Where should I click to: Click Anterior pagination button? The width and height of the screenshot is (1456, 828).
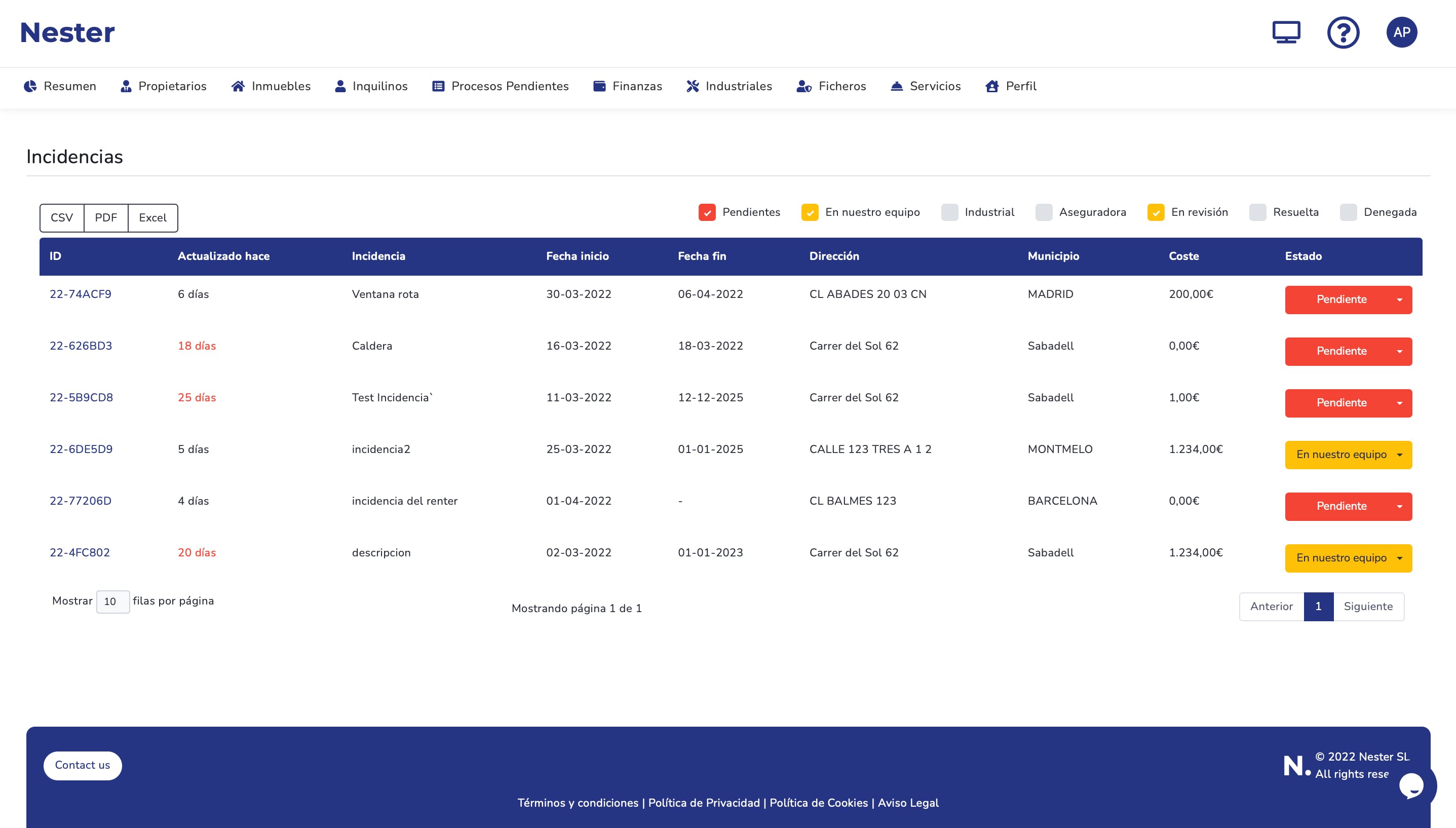1271,606
